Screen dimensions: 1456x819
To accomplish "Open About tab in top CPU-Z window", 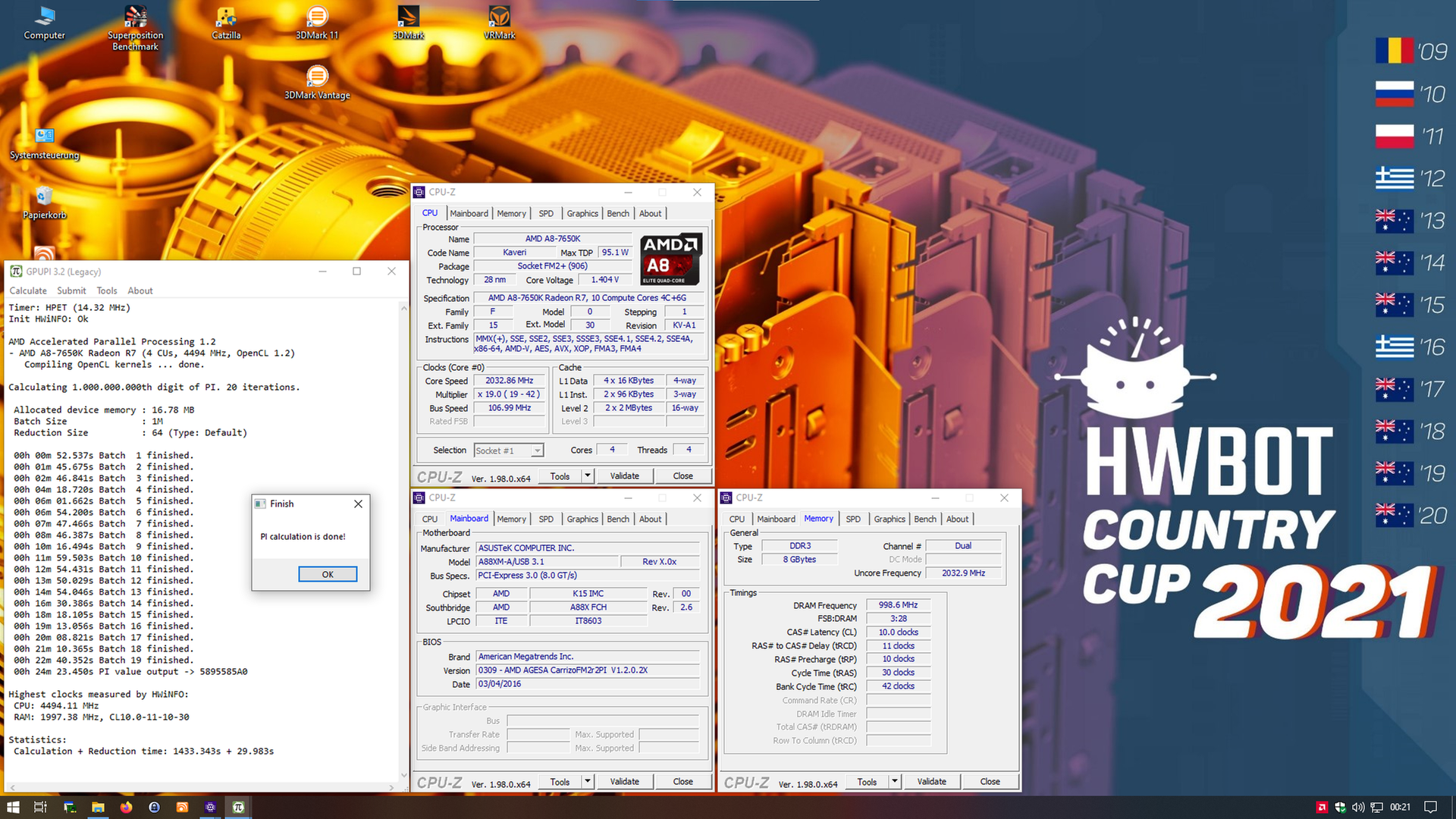I will [650, 213].
